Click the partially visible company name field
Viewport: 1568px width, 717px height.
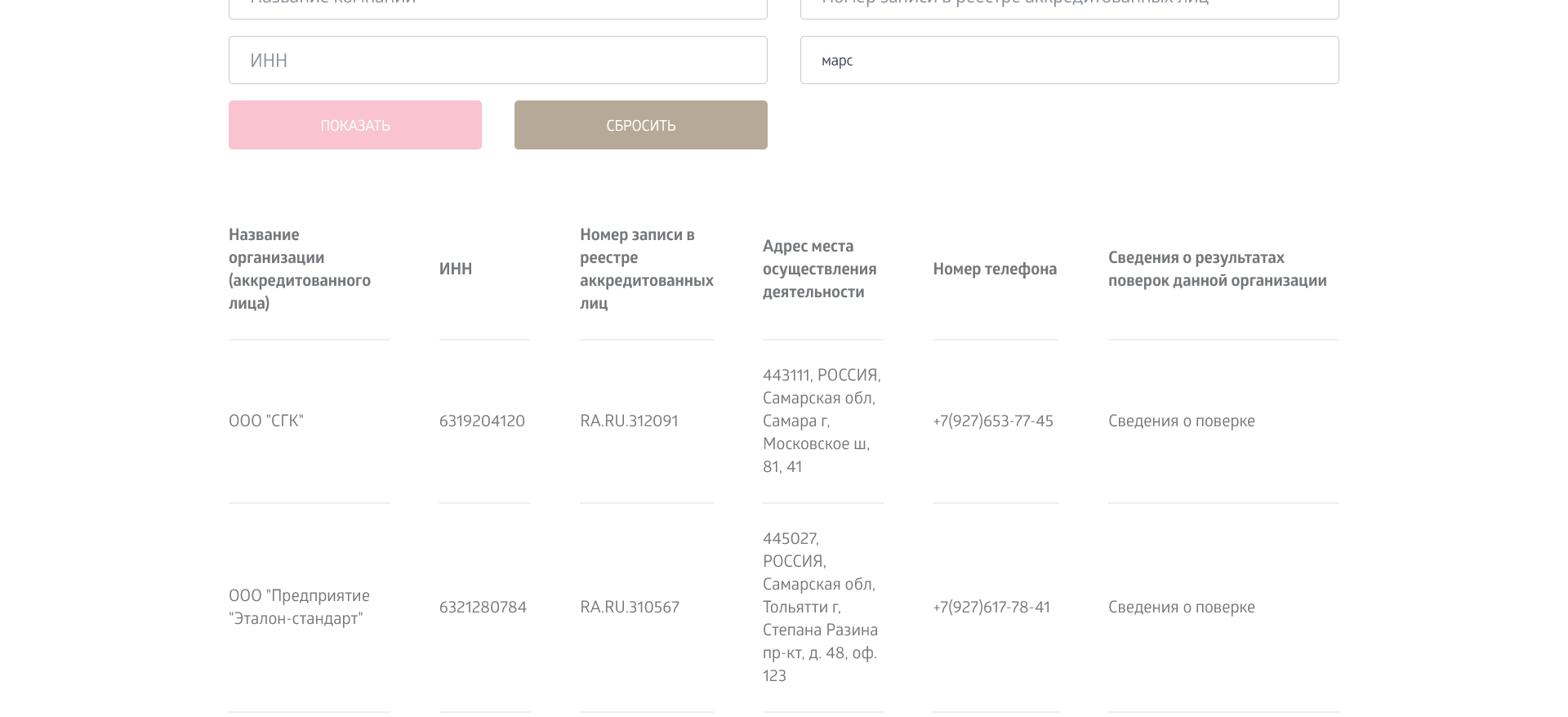click(x=497, y=8)
